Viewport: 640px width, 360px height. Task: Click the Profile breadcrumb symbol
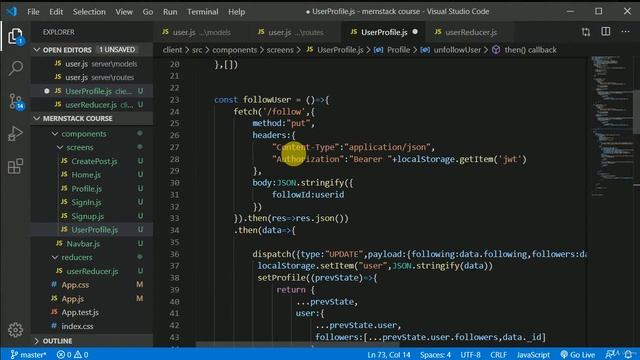click(398, 50)
